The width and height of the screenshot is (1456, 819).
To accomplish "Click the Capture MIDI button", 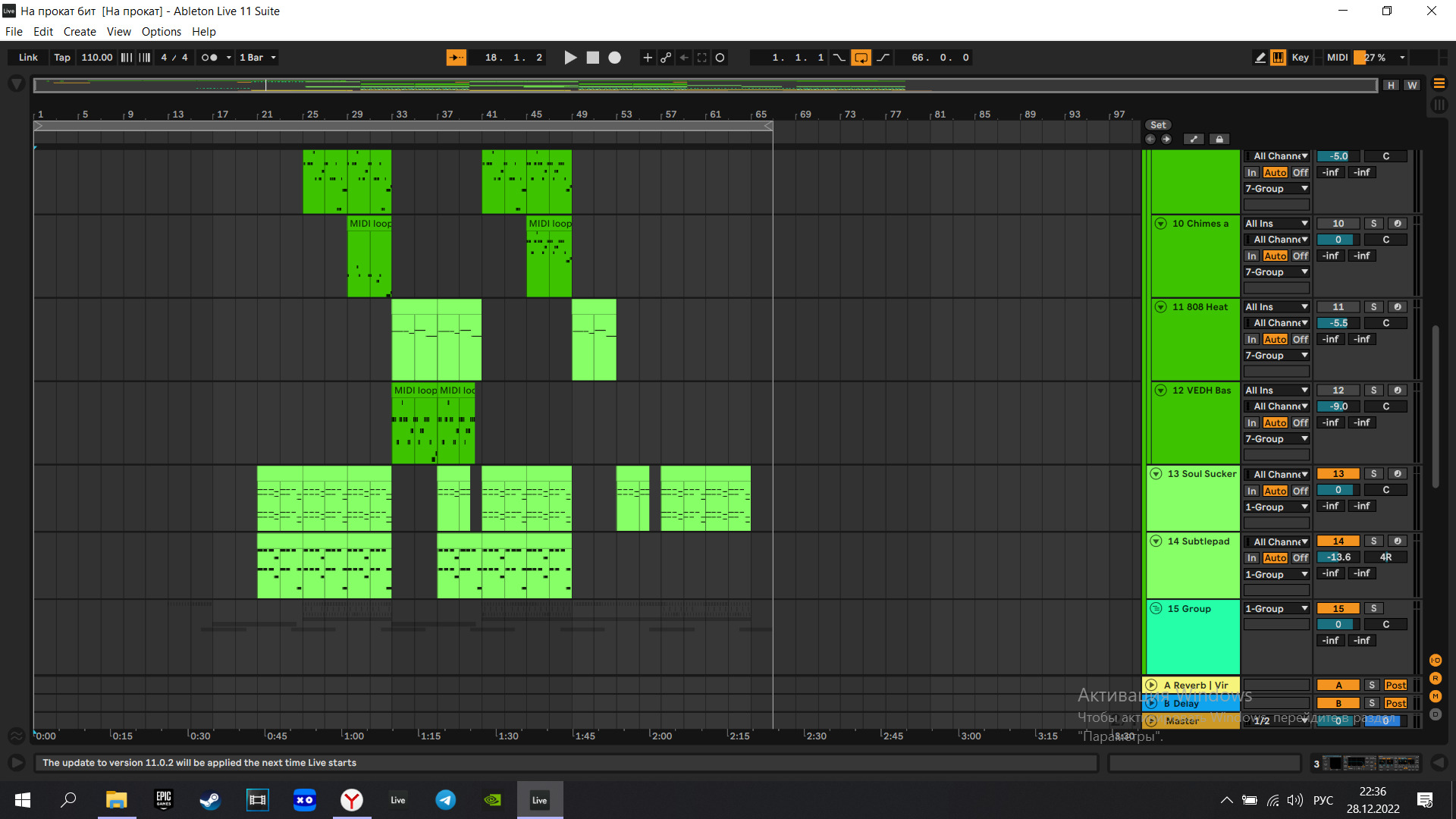I will pos(702,58).
